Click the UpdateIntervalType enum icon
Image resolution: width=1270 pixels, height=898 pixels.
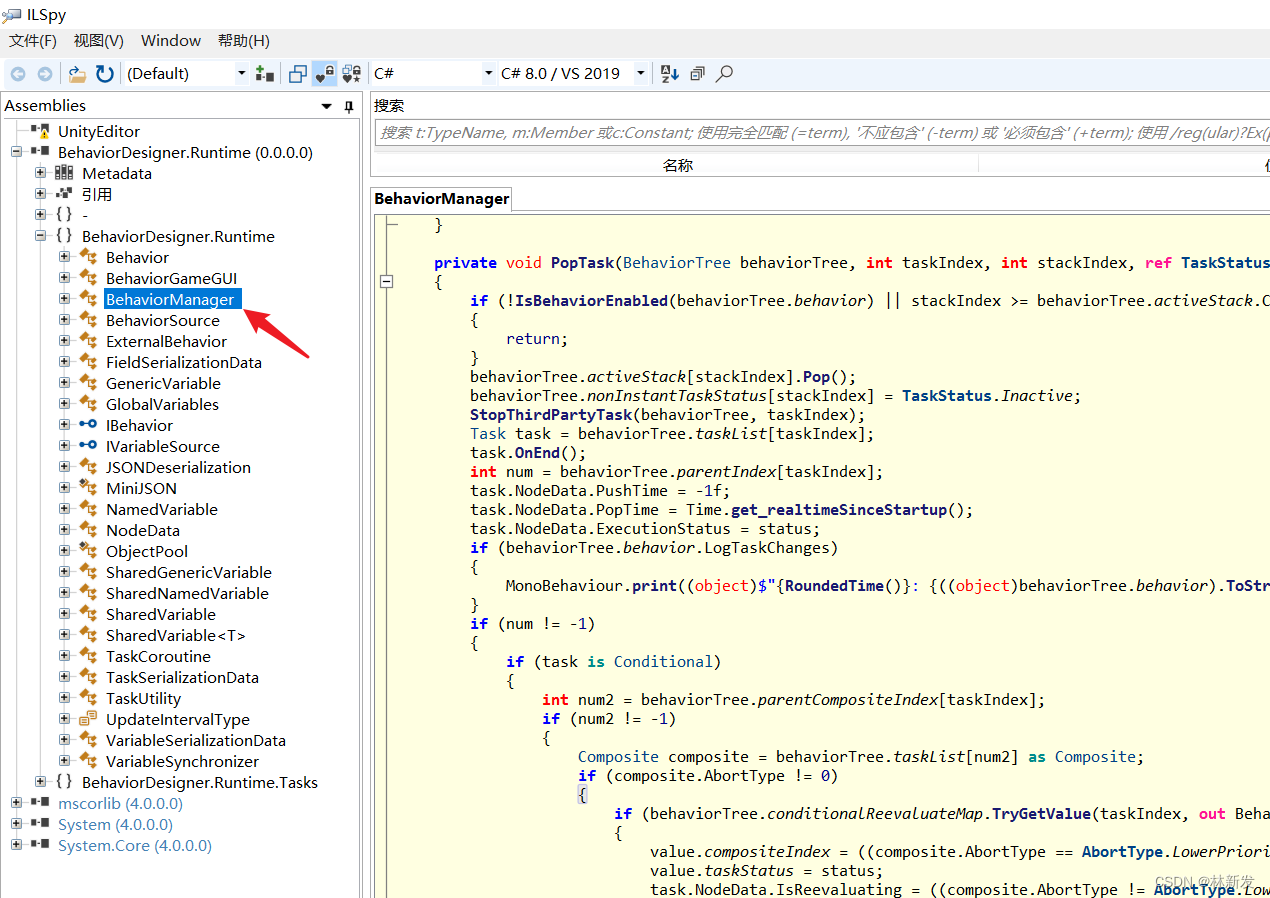88,719
